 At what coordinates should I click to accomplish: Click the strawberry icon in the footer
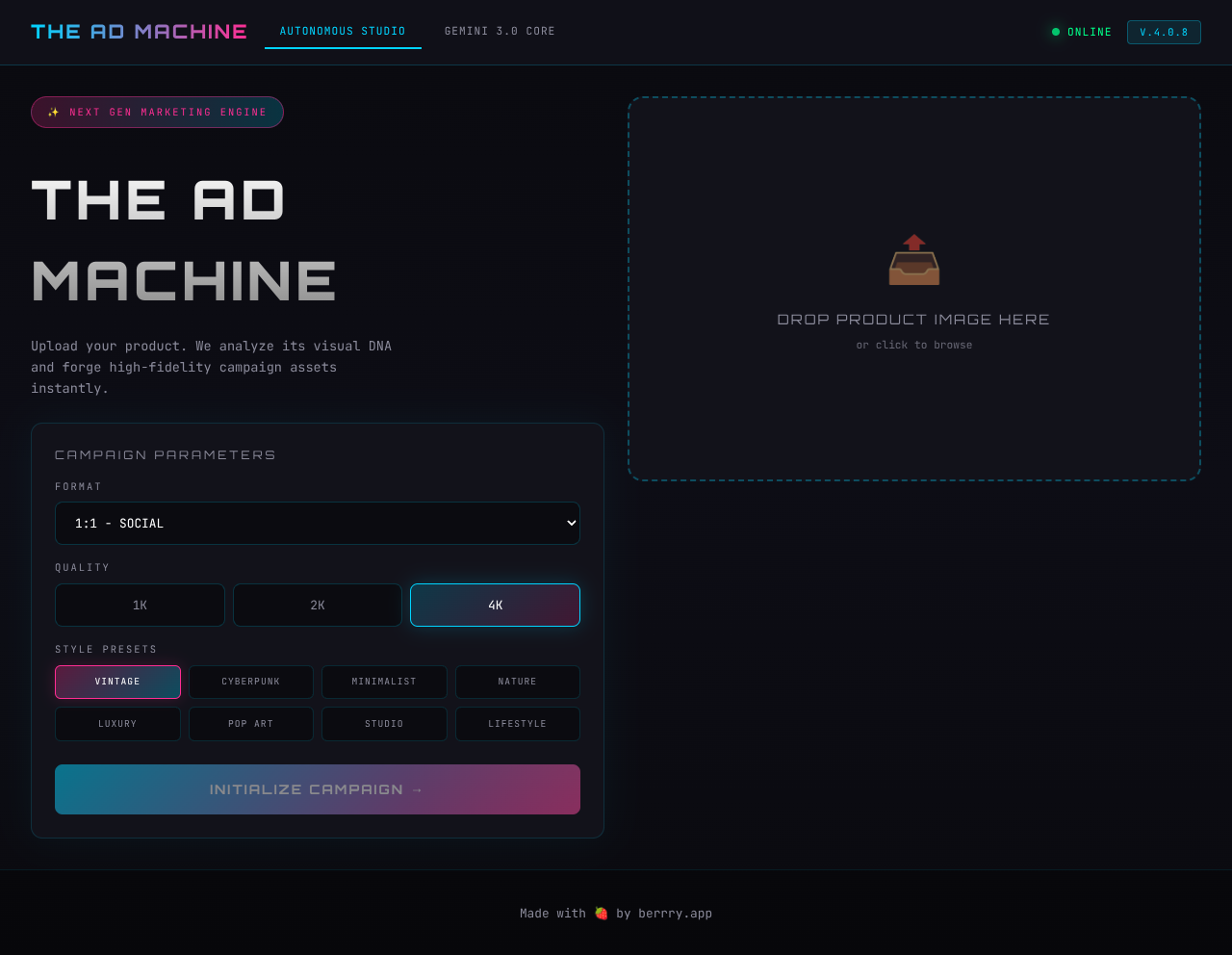[x=600, y=913]
